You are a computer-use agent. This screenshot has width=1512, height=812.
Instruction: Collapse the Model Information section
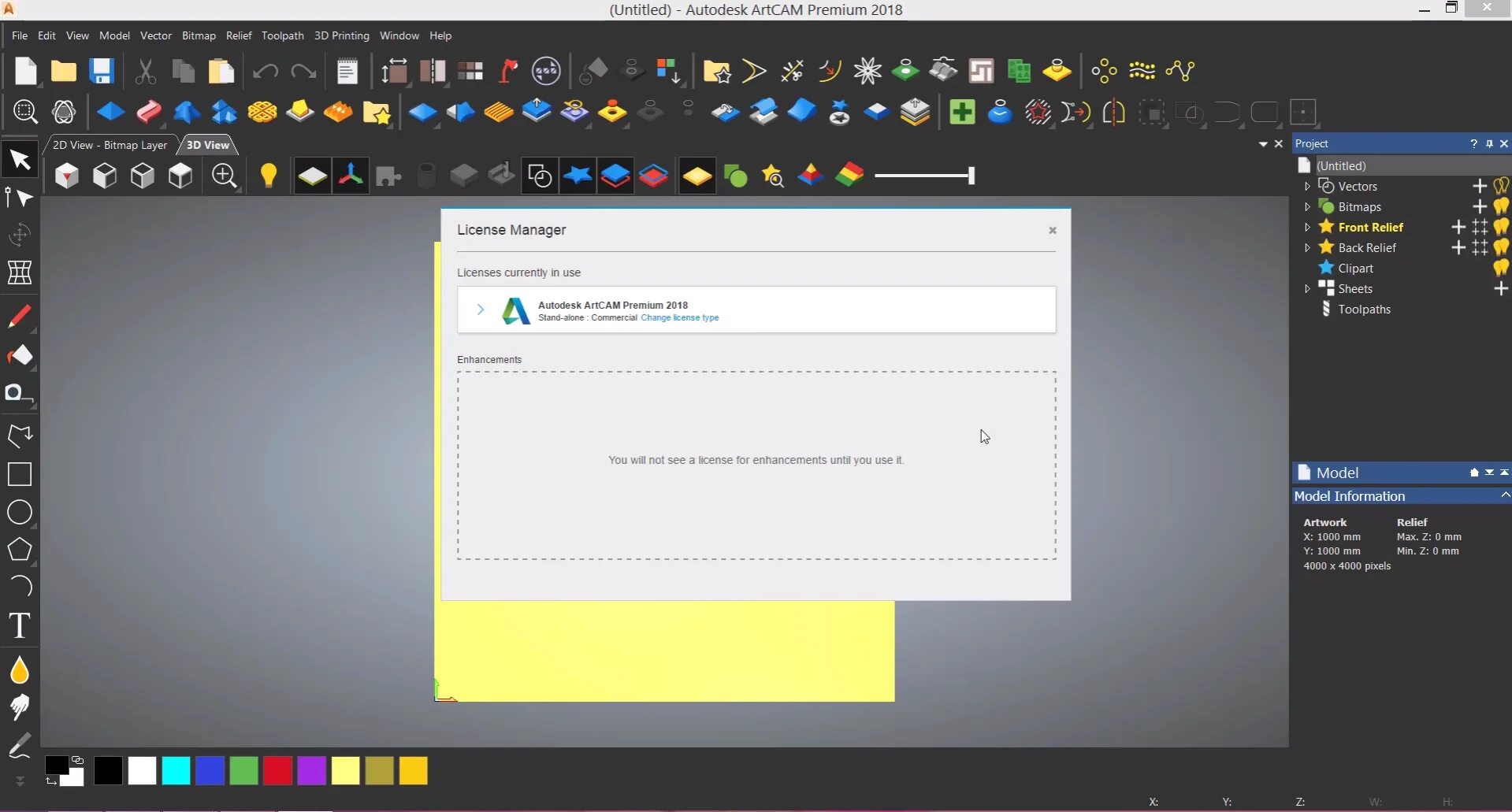click(1505, 495)
